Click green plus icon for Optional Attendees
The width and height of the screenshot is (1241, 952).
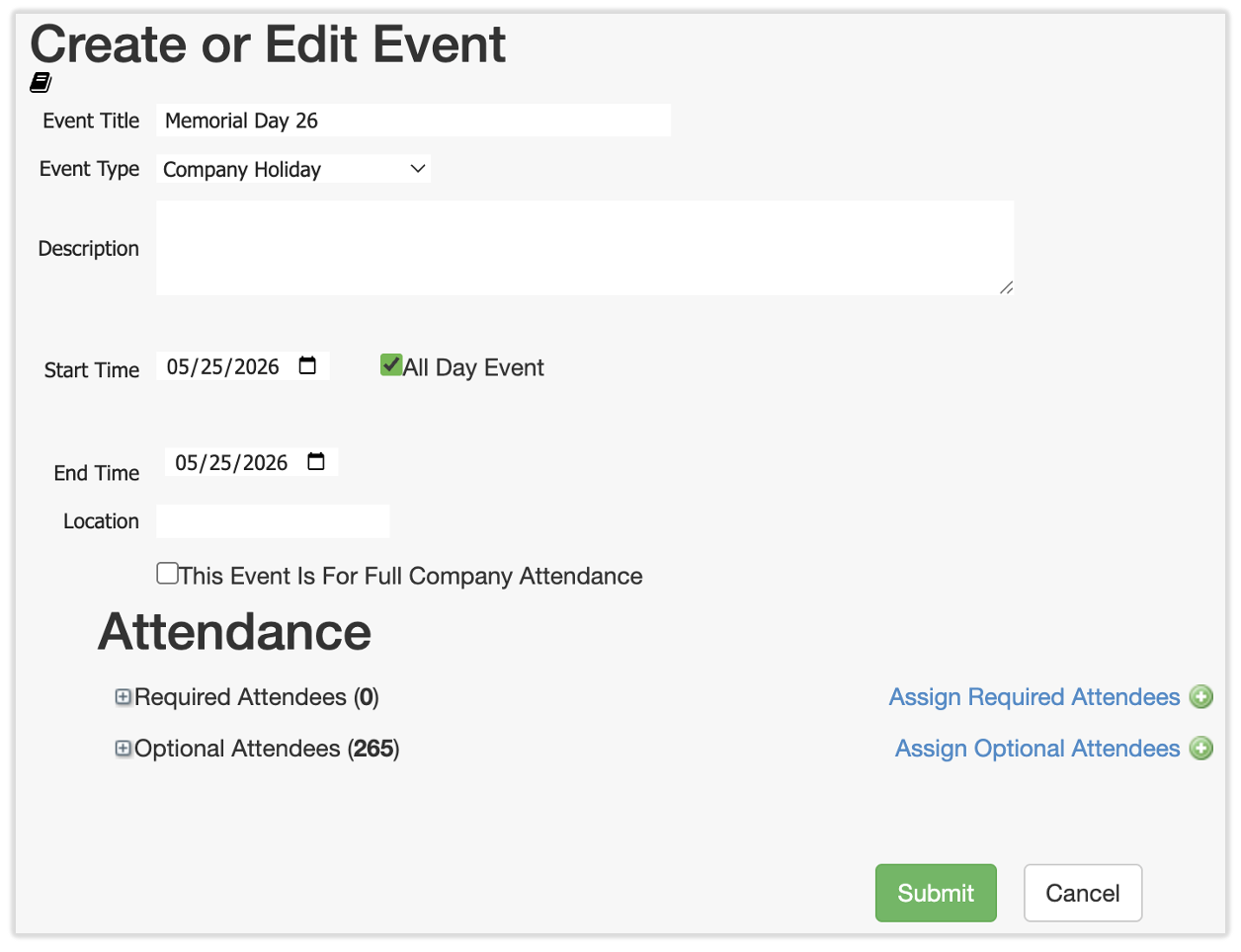click(x=1201, y=749)
